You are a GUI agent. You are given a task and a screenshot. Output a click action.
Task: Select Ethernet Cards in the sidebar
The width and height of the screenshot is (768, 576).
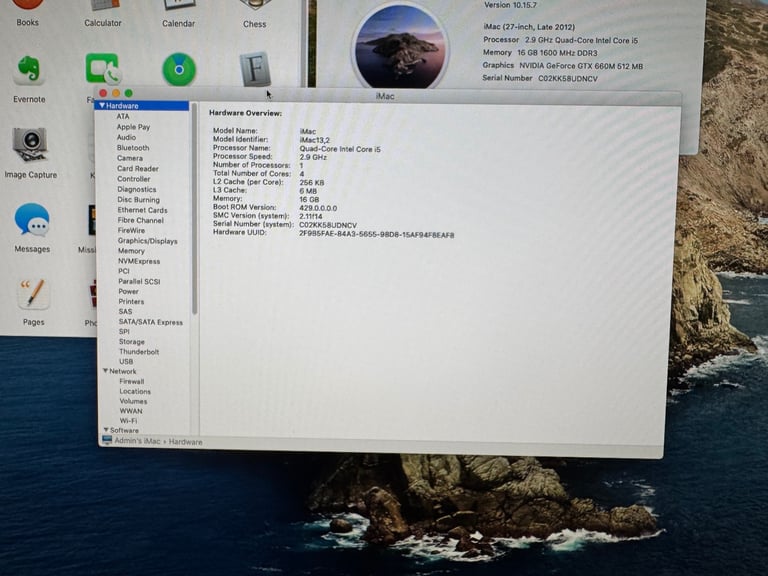tap(143, 210)
